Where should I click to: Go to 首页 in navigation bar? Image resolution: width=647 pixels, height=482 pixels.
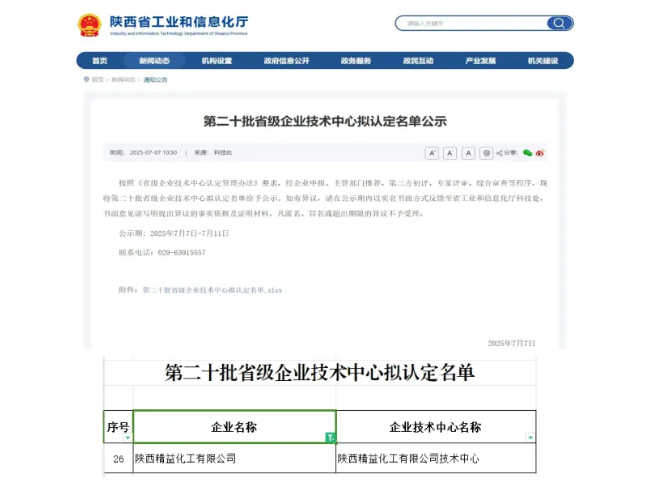point(99,60)
